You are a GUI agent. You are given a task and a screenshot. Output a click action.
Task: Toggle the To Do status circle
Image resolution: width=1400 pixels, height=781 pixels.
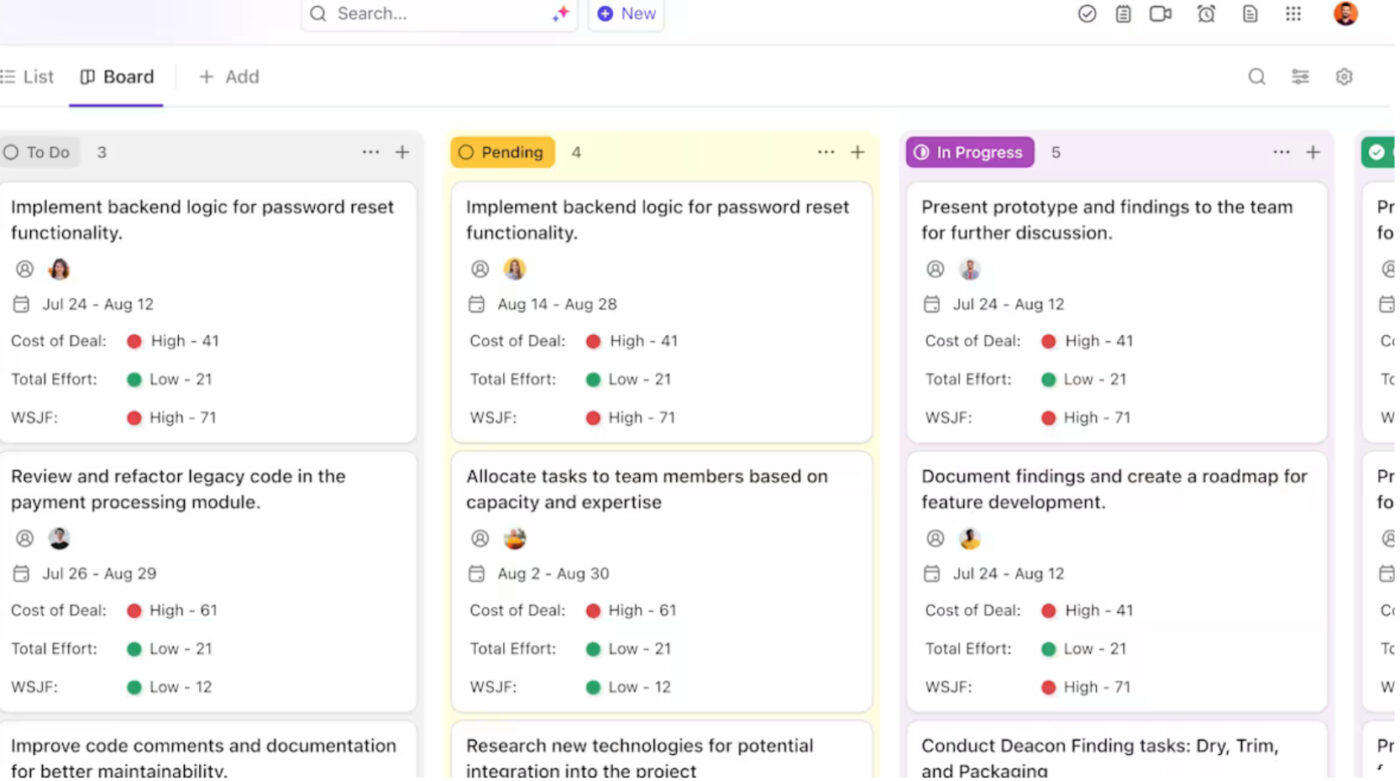pos(12,153)
